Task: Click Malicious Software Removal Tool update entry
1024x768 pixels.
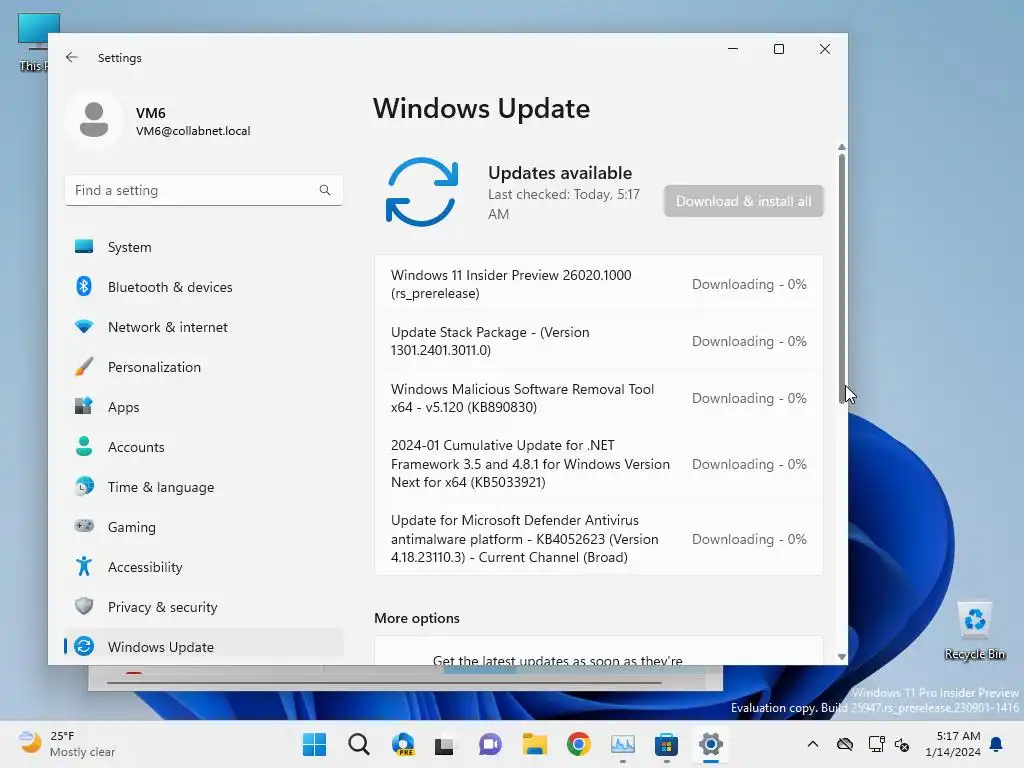Action: click(x=598, y=398)
